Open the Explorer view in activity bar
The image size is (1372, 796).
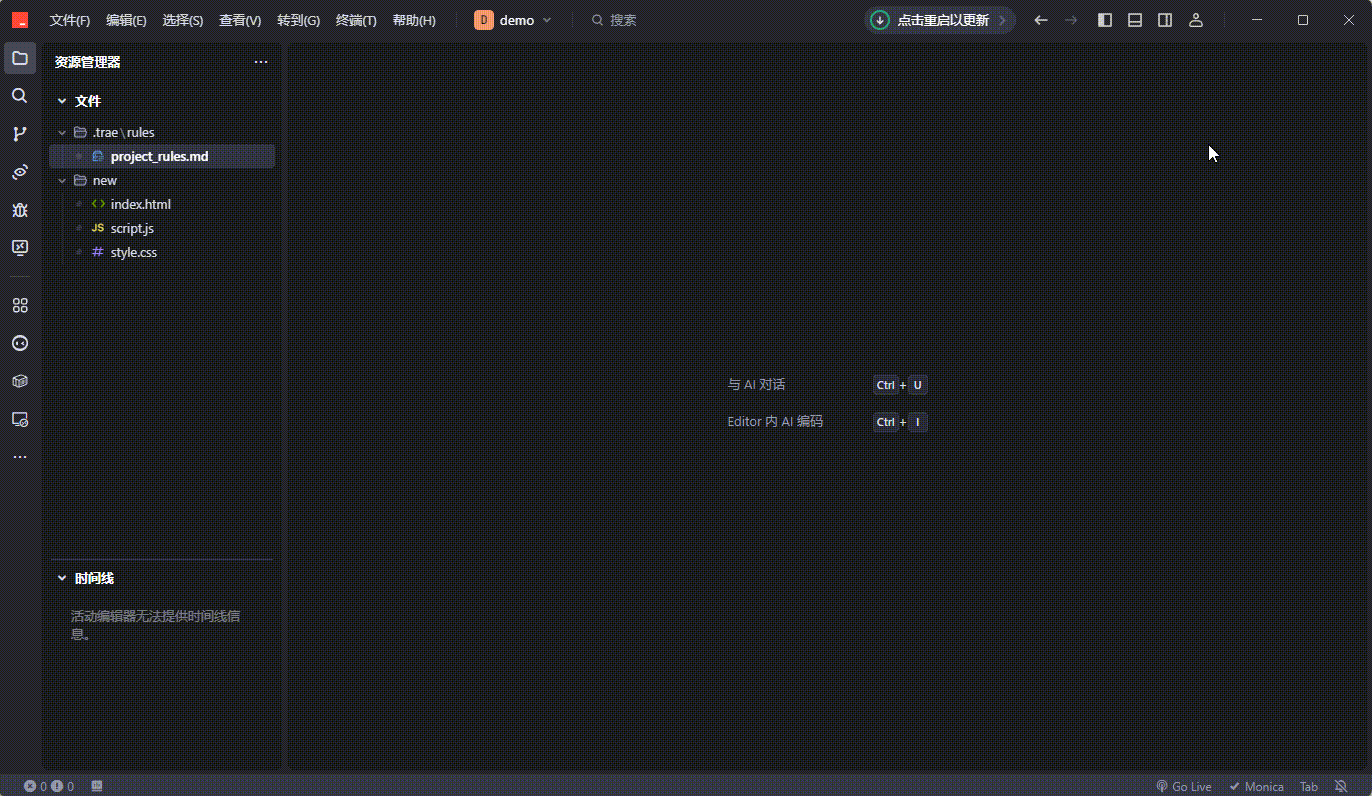20,58
